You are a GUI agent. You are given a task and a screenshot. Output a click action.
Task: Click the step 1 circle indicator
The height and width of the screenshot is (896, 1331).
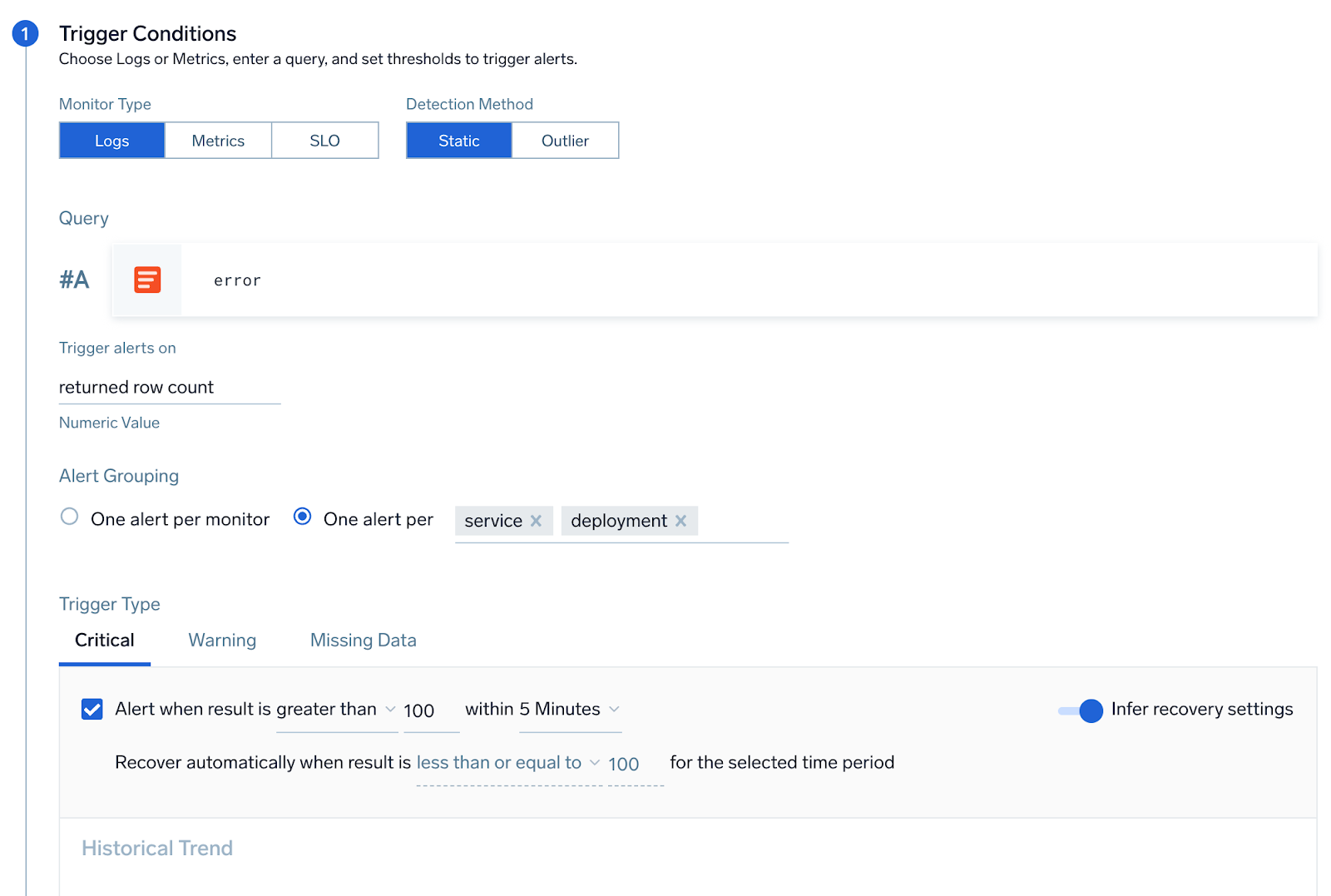click(25, 33)
